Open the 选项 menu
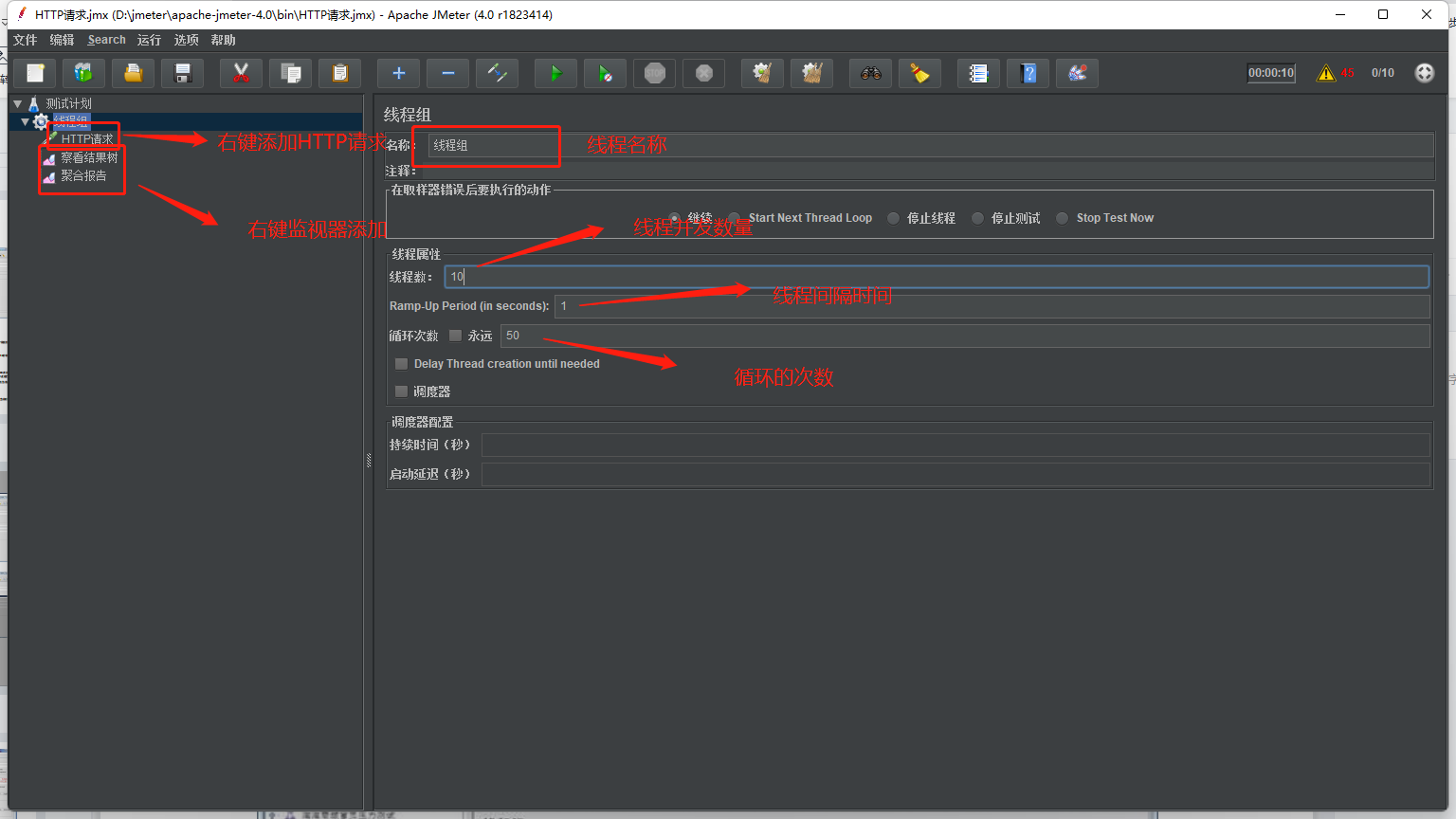Image resolution: width=1456 pixels, height=819 pixels. [x=187, y=40]
